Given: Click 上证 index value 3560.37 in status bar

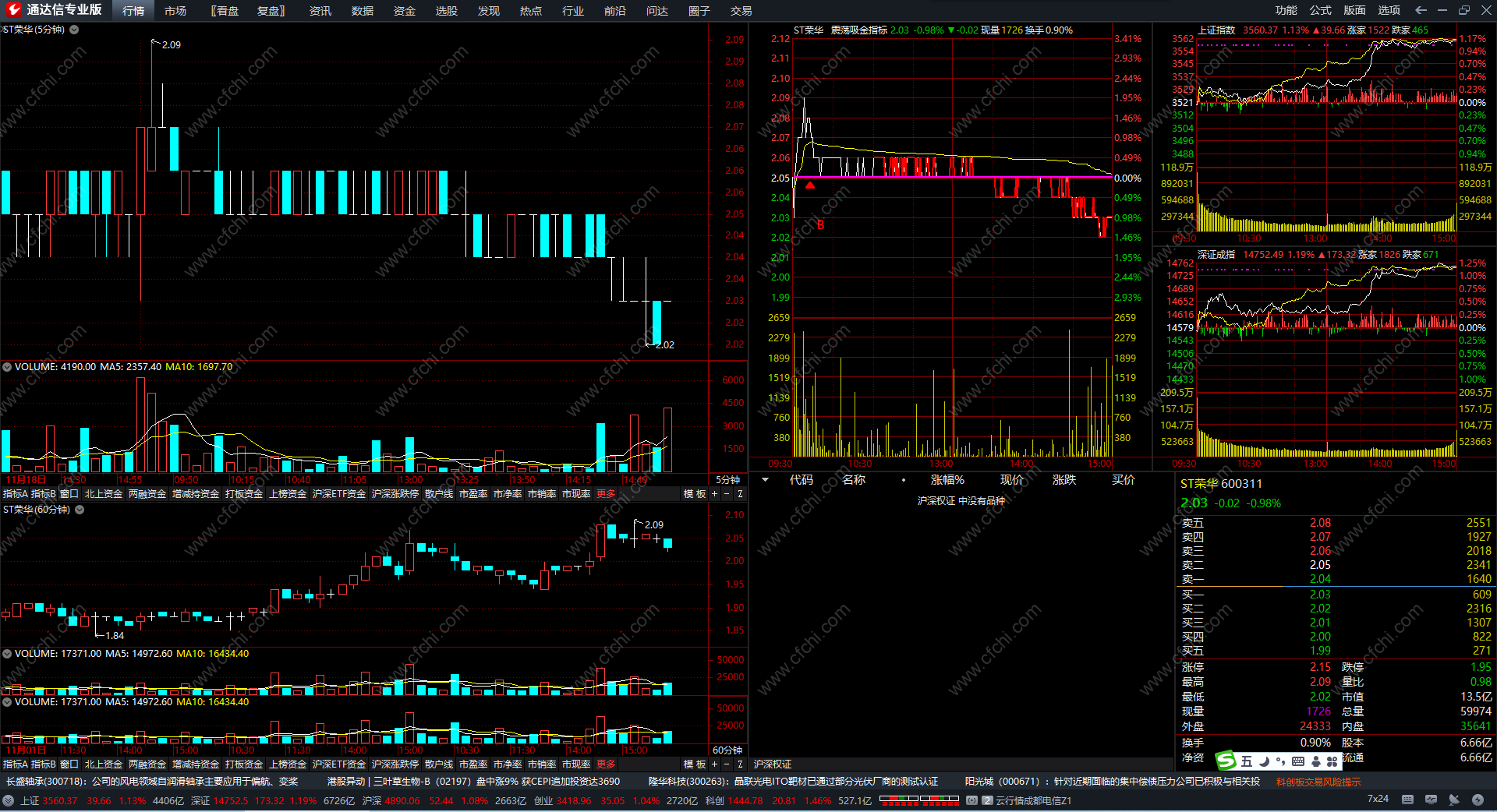Looking at the screenshot, I should (60, 800).
